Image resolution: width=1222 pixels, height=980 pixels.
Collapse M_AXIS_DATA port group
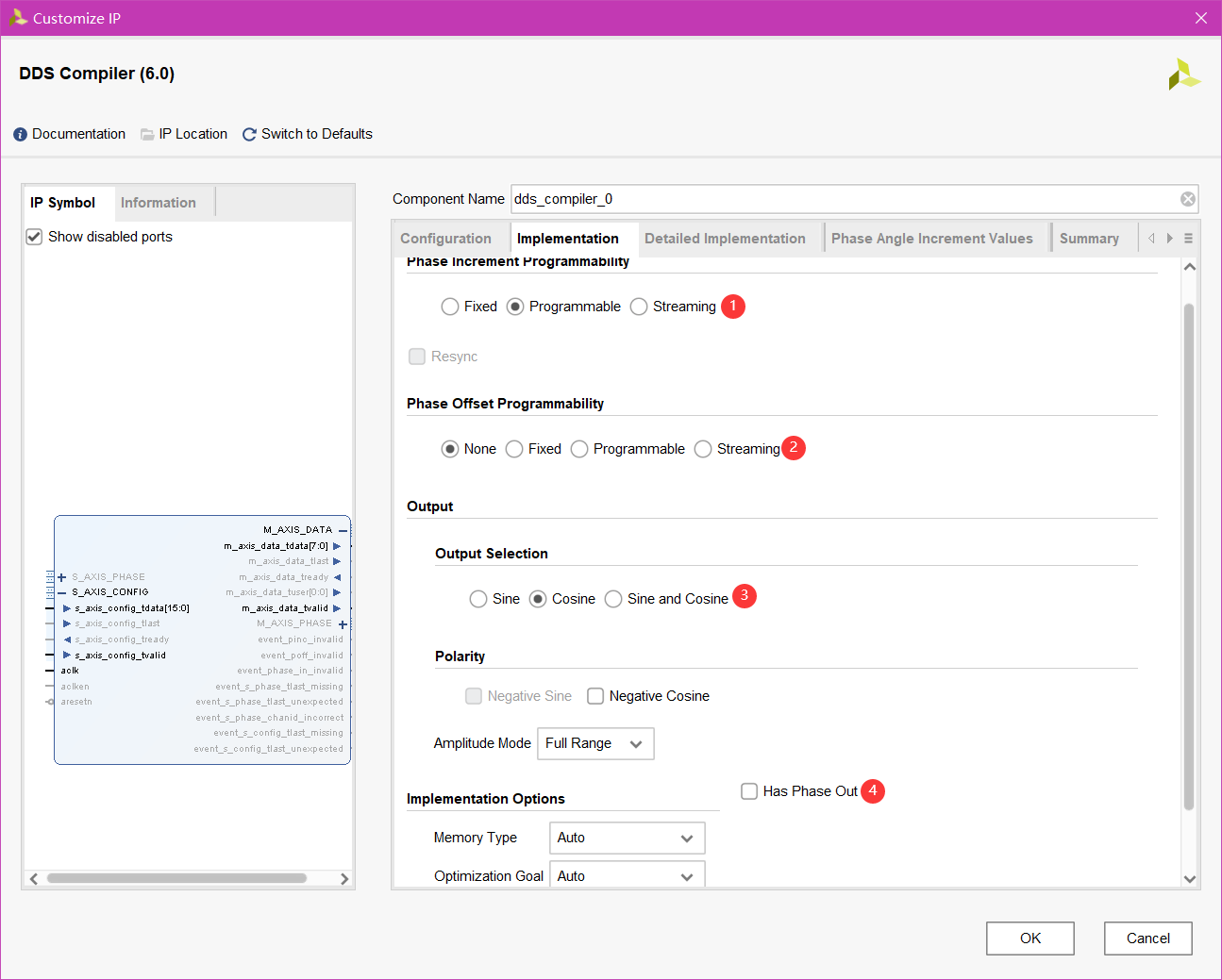(343, 530)
